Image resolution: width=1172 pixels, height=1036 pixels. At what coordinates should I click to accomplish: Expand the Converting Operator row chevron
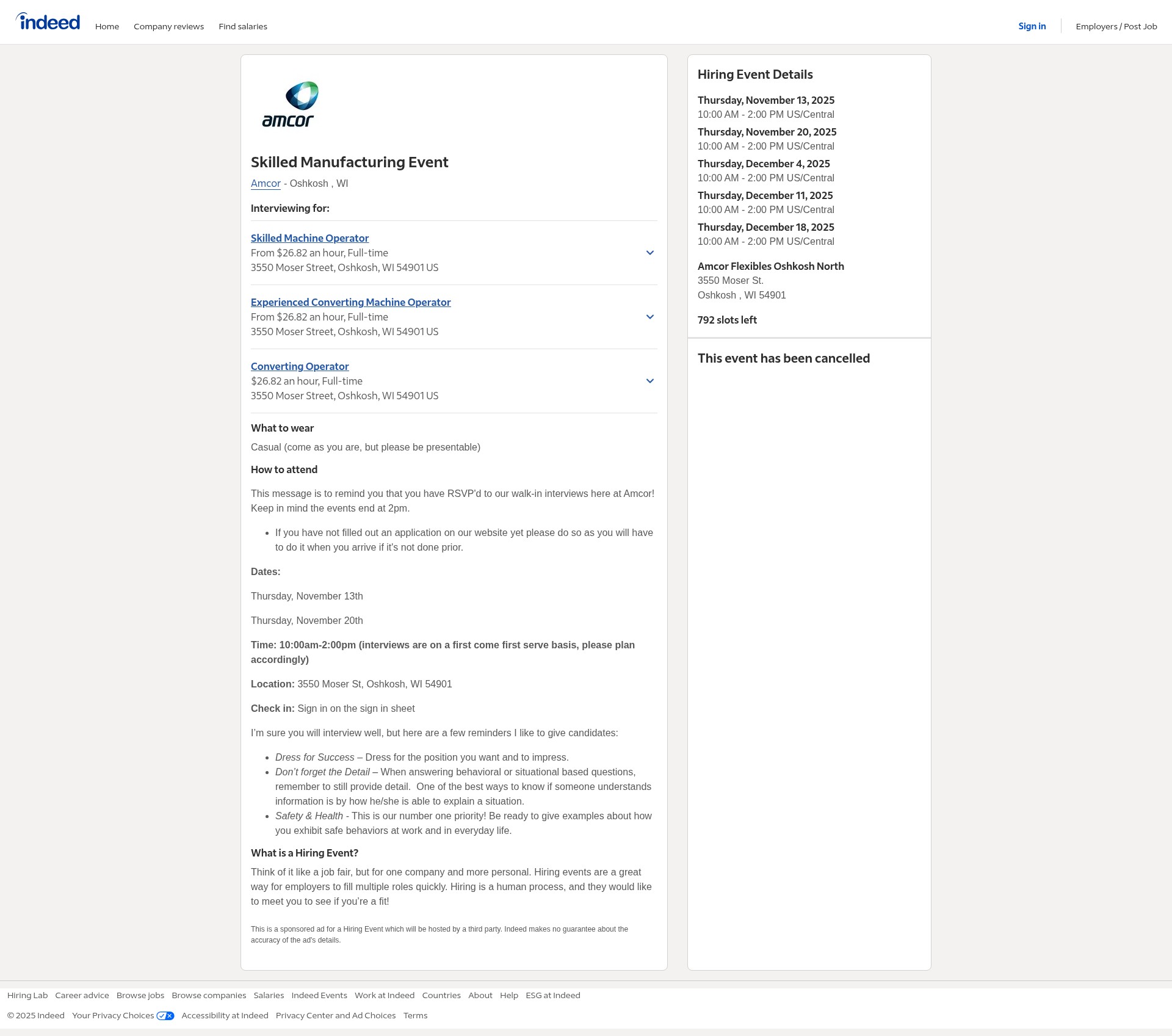[650, 381]
